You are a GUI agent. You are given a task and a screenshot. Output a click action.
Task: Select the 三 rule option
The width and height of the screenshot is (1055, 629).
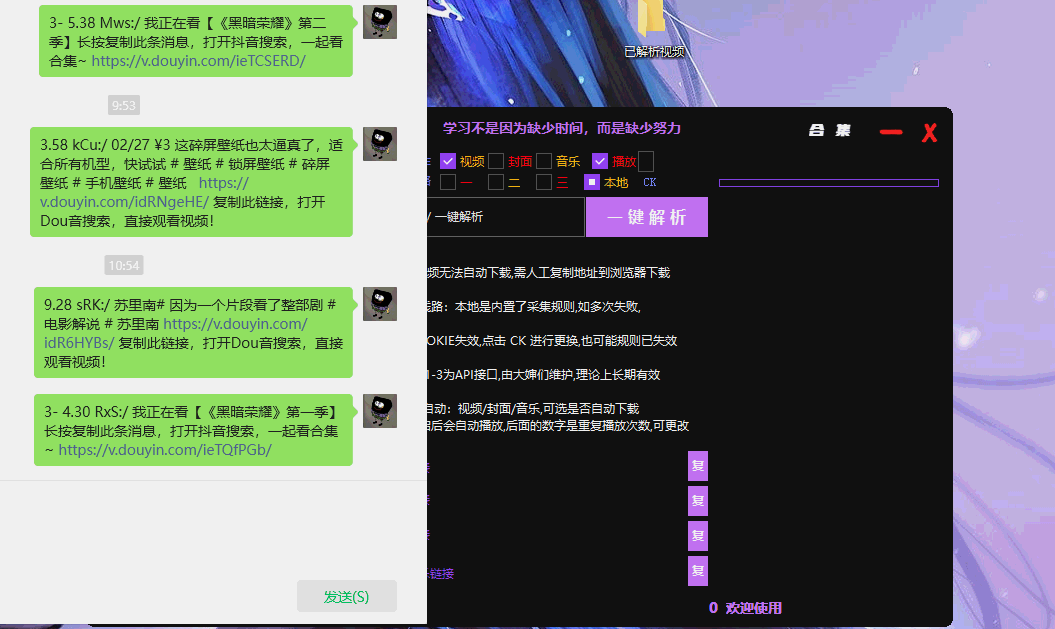point(543,181)
